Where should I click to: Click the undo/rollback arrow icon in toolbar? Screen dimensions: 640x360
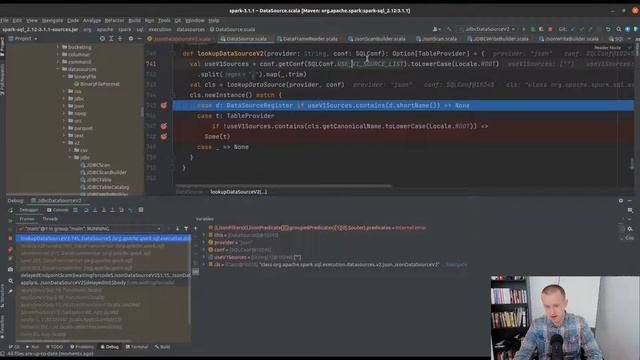(608, 29)
